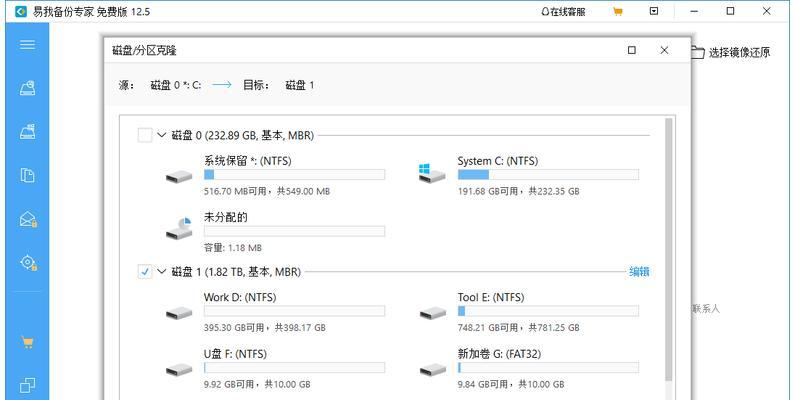Open the hamburger menu in the sidebar
Viewport: 795px width, 400px height.
(27, 45)
